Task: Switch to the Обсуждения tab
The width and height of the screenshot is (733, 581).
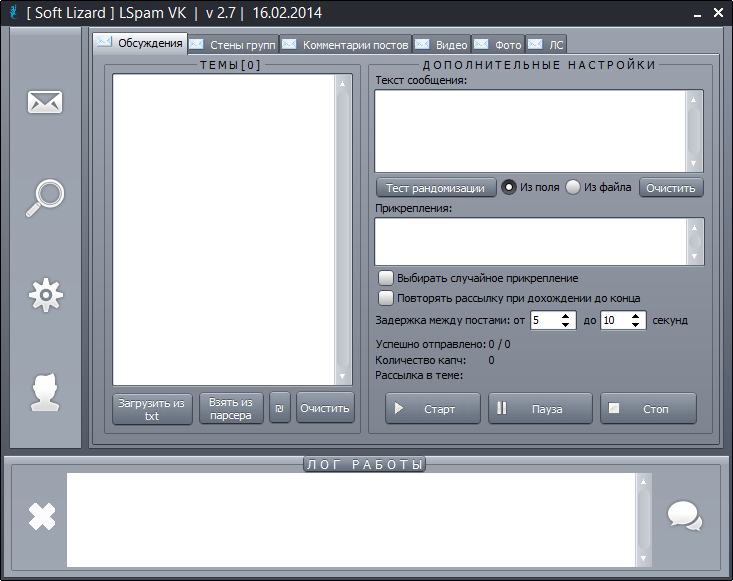Action: coord(140,43)
